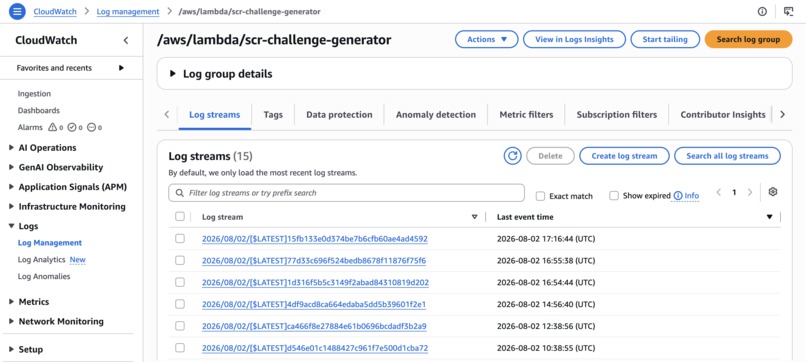Click Start tailing button
Screen dimensions: 806x362
(665, 39)
